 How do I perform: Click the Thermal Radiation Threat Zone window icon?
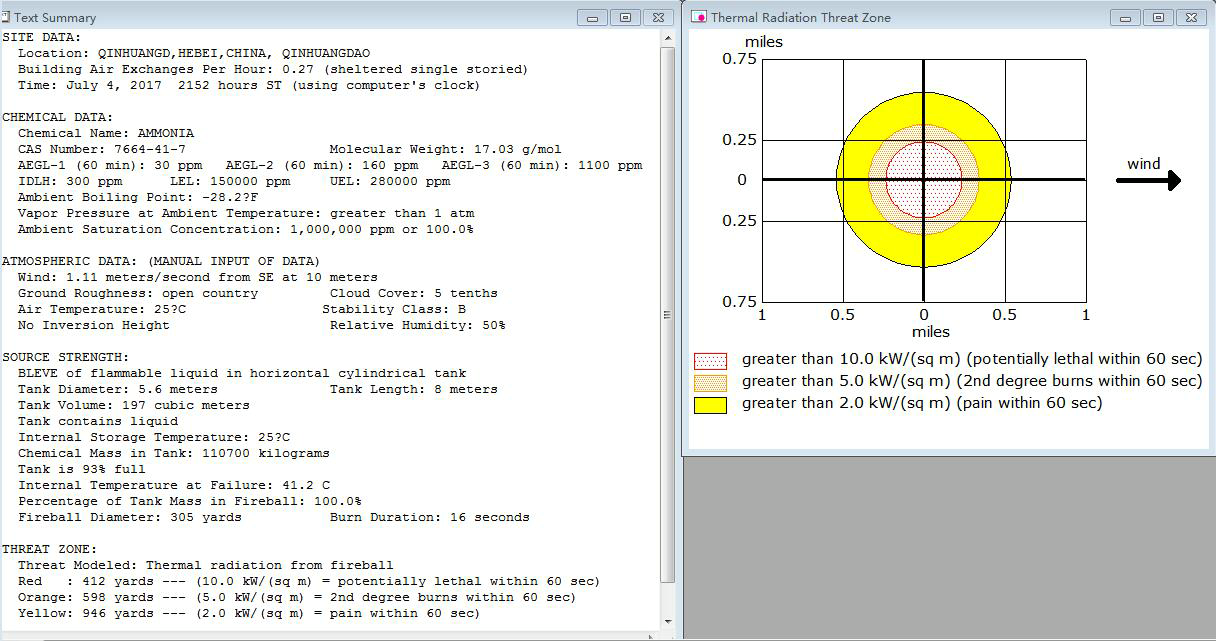700,17
